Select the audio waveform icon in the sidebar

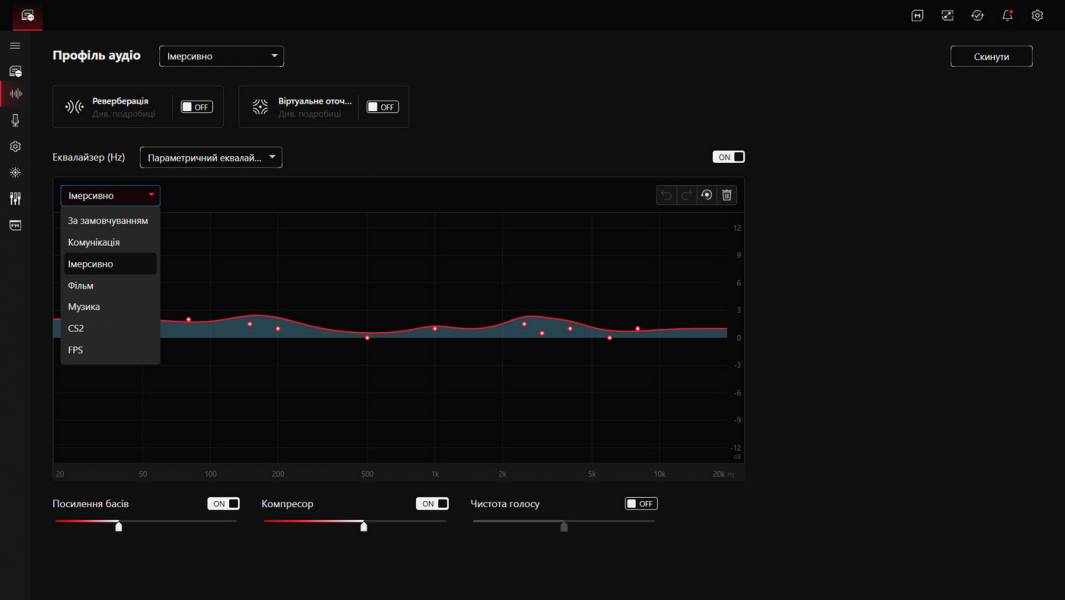[15, 94]
